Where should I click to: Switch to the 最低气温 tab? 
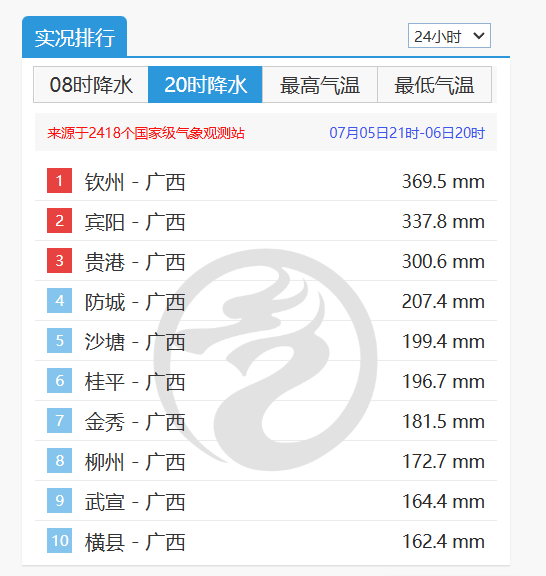[x=434, y=84]
